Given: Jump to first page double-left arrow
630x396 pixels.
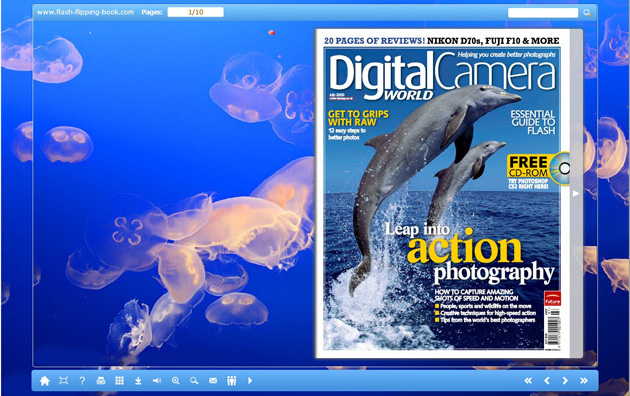Looking at the screenshot, I should pos(528,381).
